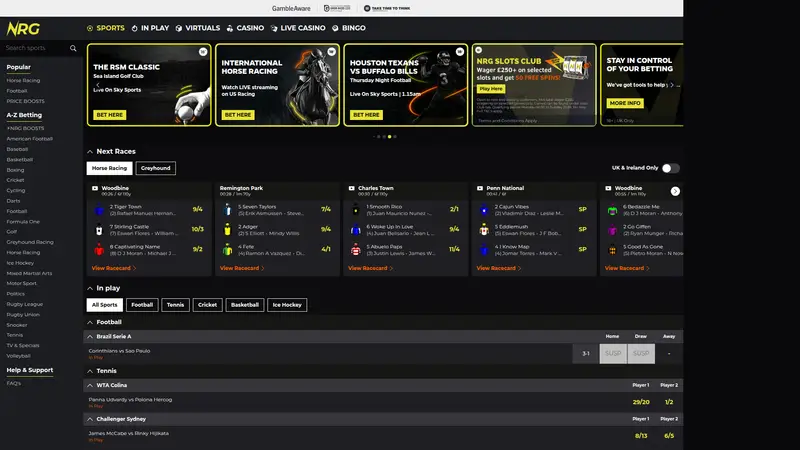Click the jockey silk icon for I Know Map
Screen dimensions: 800x450
(484, 249)
